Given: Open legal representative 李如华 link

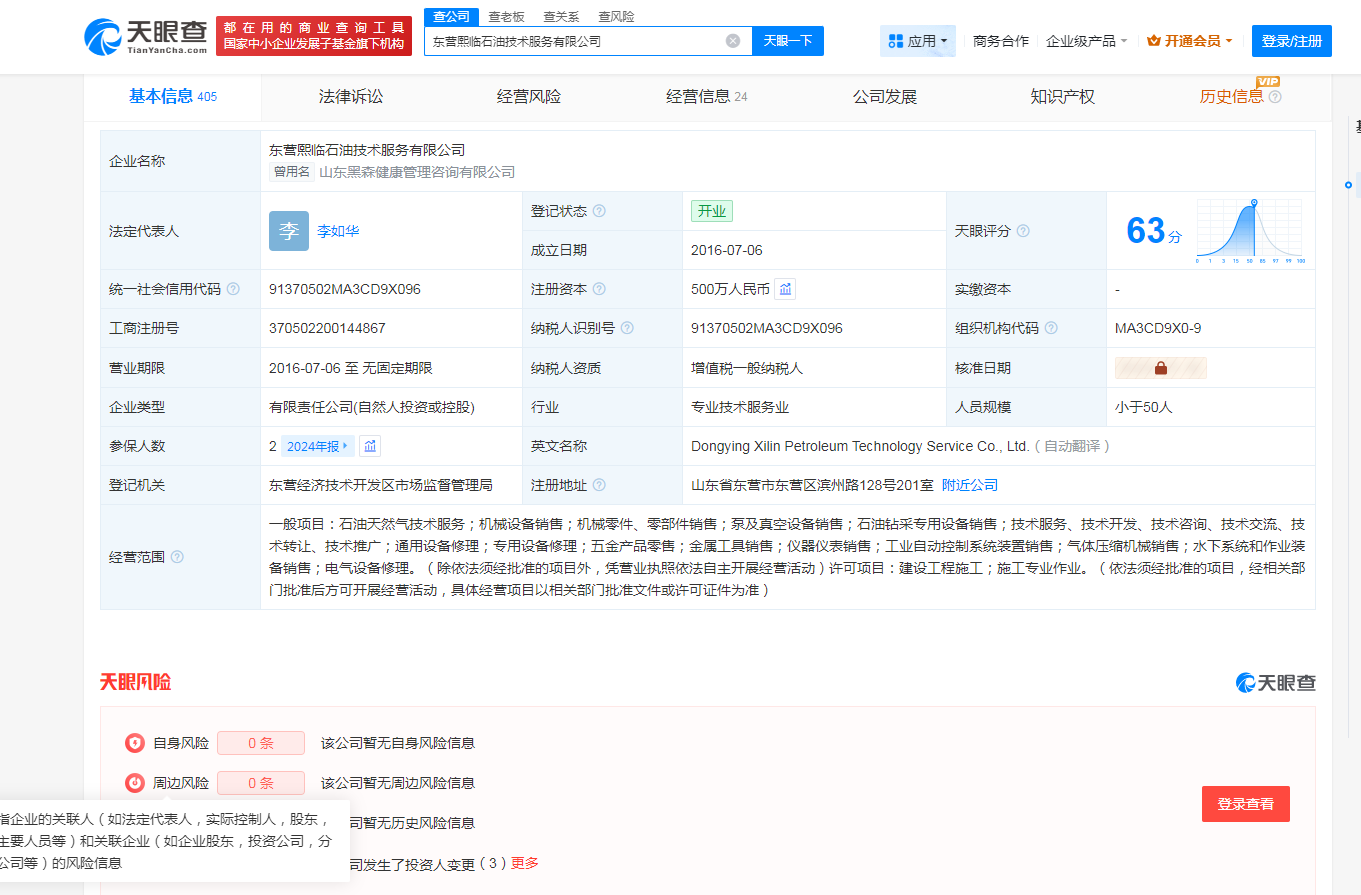Looking at the screenshot, I should pyautogui.click(x=338, y=231).
